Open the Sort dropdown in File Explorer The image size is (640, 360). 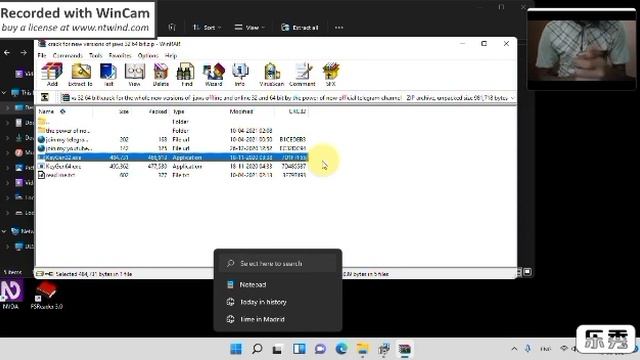coord(207,27)
